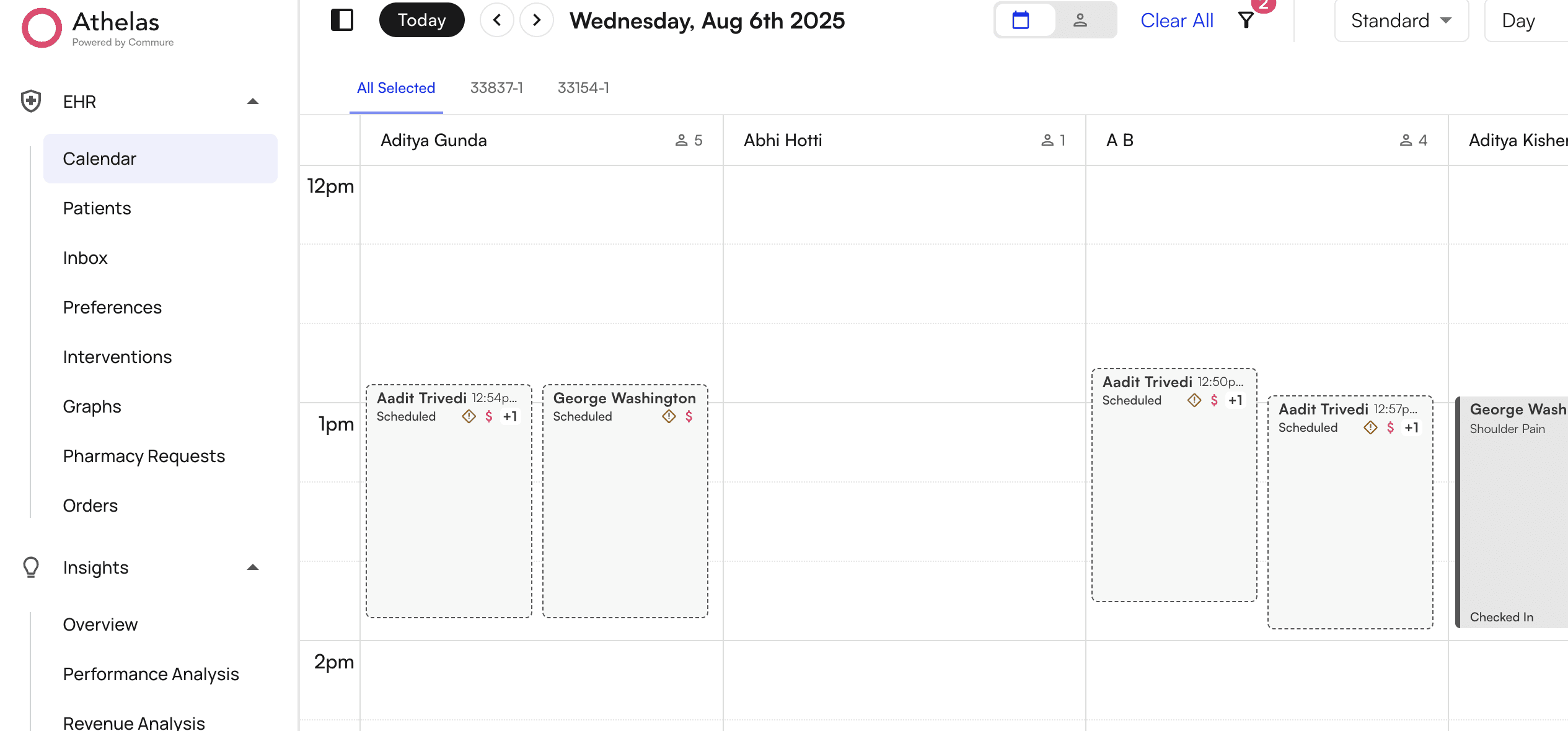1568x731 pixels.
Task: Collapse the EHR section
Action: point(253,101)
